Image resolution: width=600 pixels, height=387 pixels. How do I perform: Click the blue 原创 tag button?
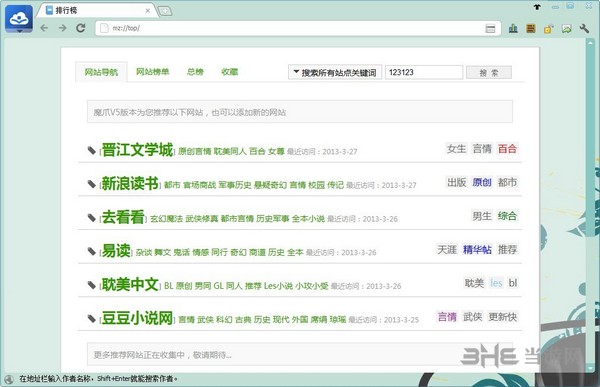click(482, 182)
